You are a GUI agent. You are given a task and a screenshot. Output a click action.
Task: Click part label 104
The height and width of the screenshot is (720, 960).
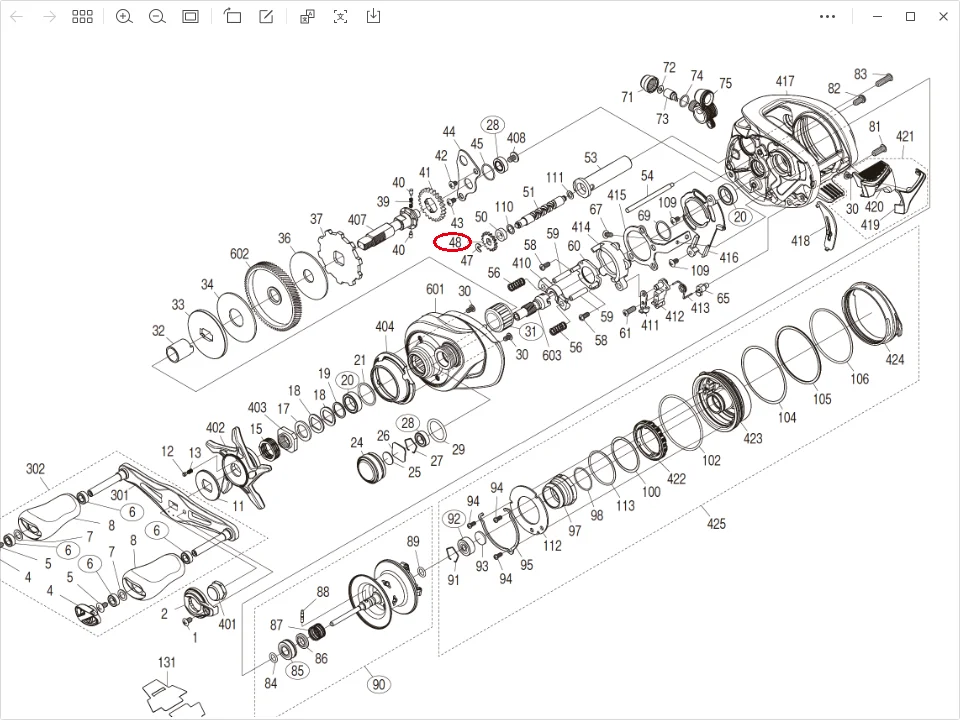[x=787, y=418]
